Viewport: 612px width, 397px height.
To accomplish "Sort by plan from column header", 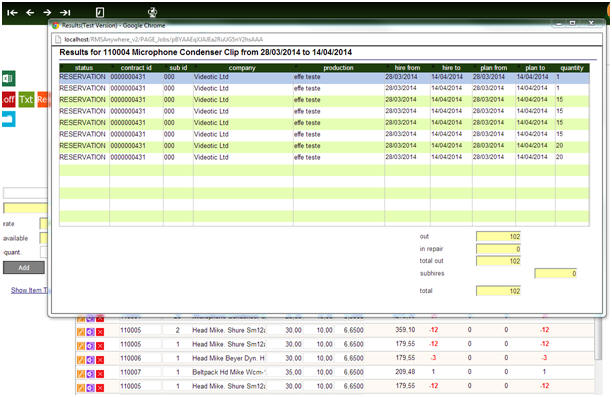I will 494,68.
